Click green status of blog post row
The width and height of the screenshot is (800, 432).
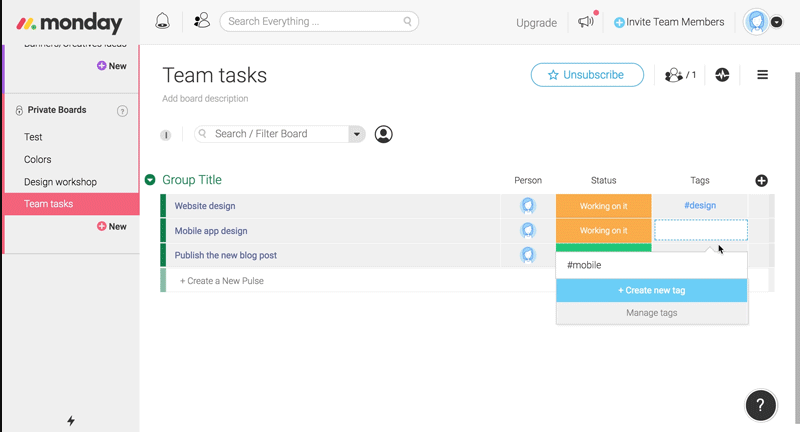(604, 247)
